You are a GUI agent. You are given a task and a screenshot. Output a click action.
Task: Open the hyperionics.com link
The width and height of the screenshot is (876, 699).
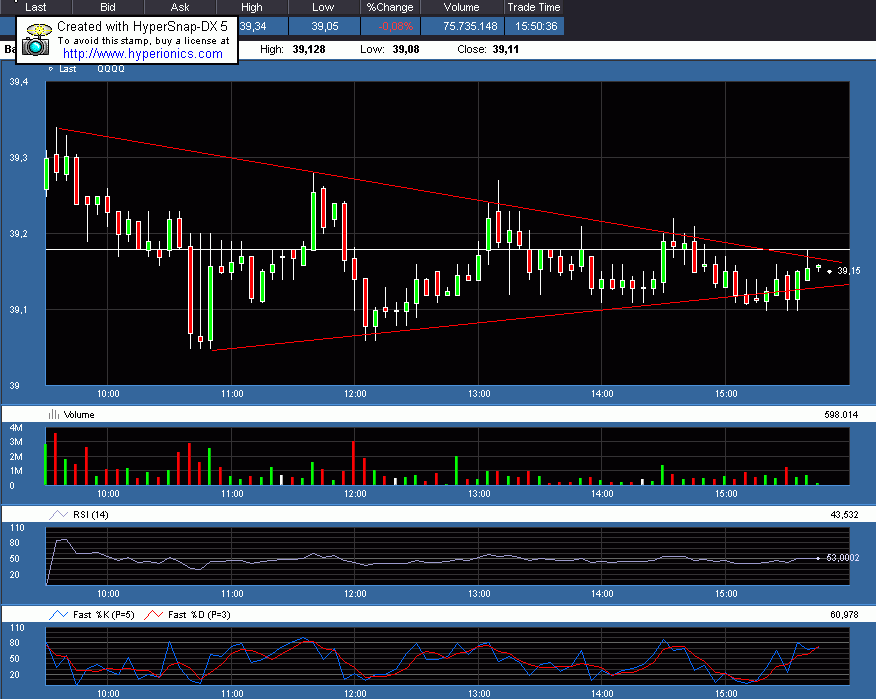pos(142,54)
